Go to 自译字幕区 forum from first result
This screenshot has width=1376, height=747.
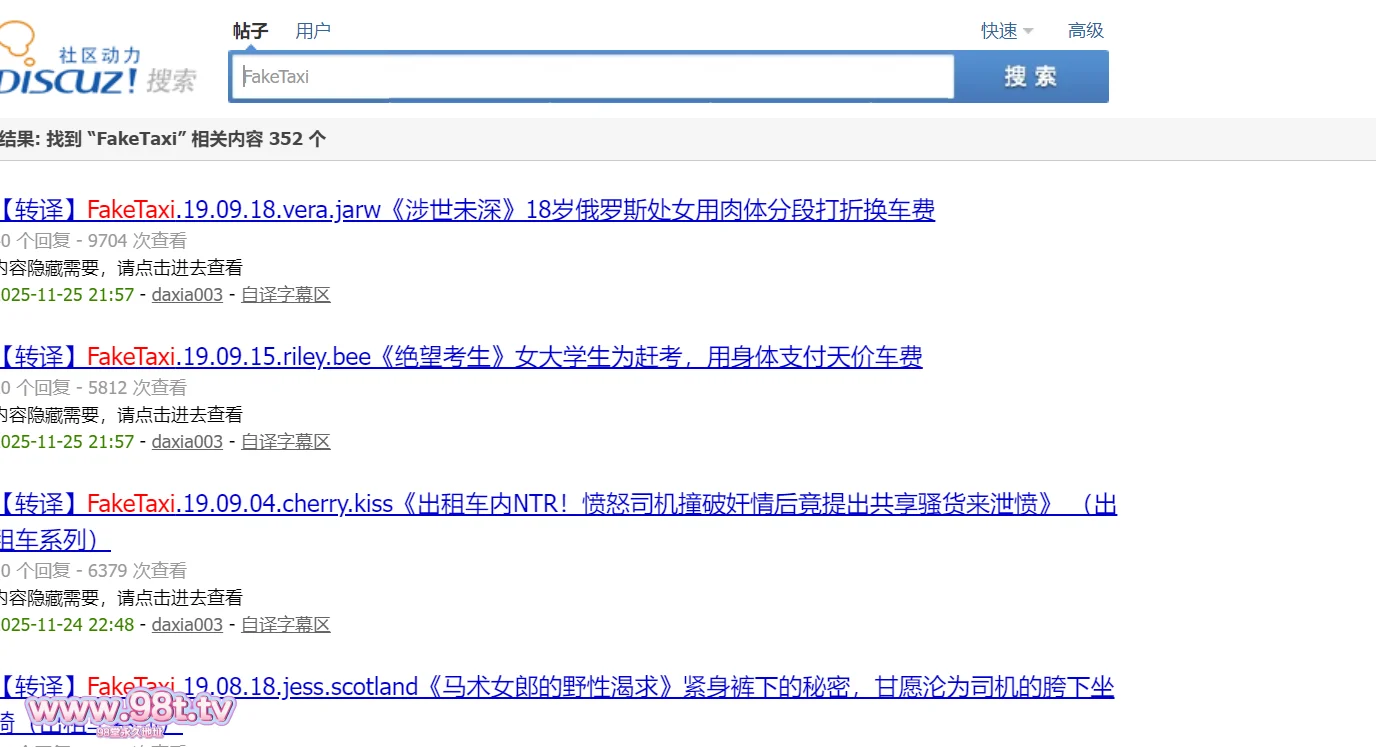(285, 295)
